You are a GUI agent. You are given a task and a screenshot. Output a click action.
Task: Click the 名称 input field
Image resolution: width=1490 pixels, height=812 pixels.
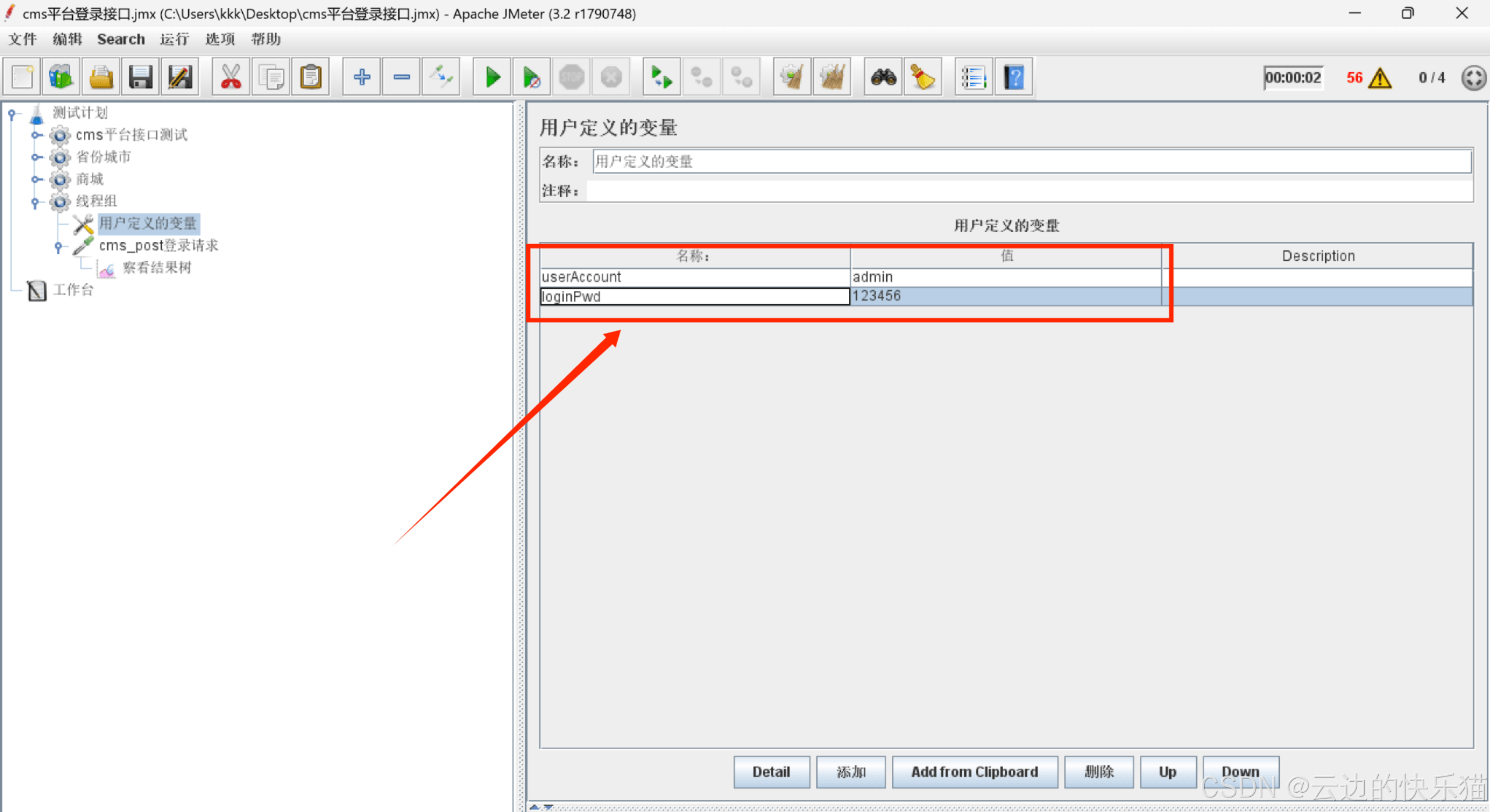1031,161
